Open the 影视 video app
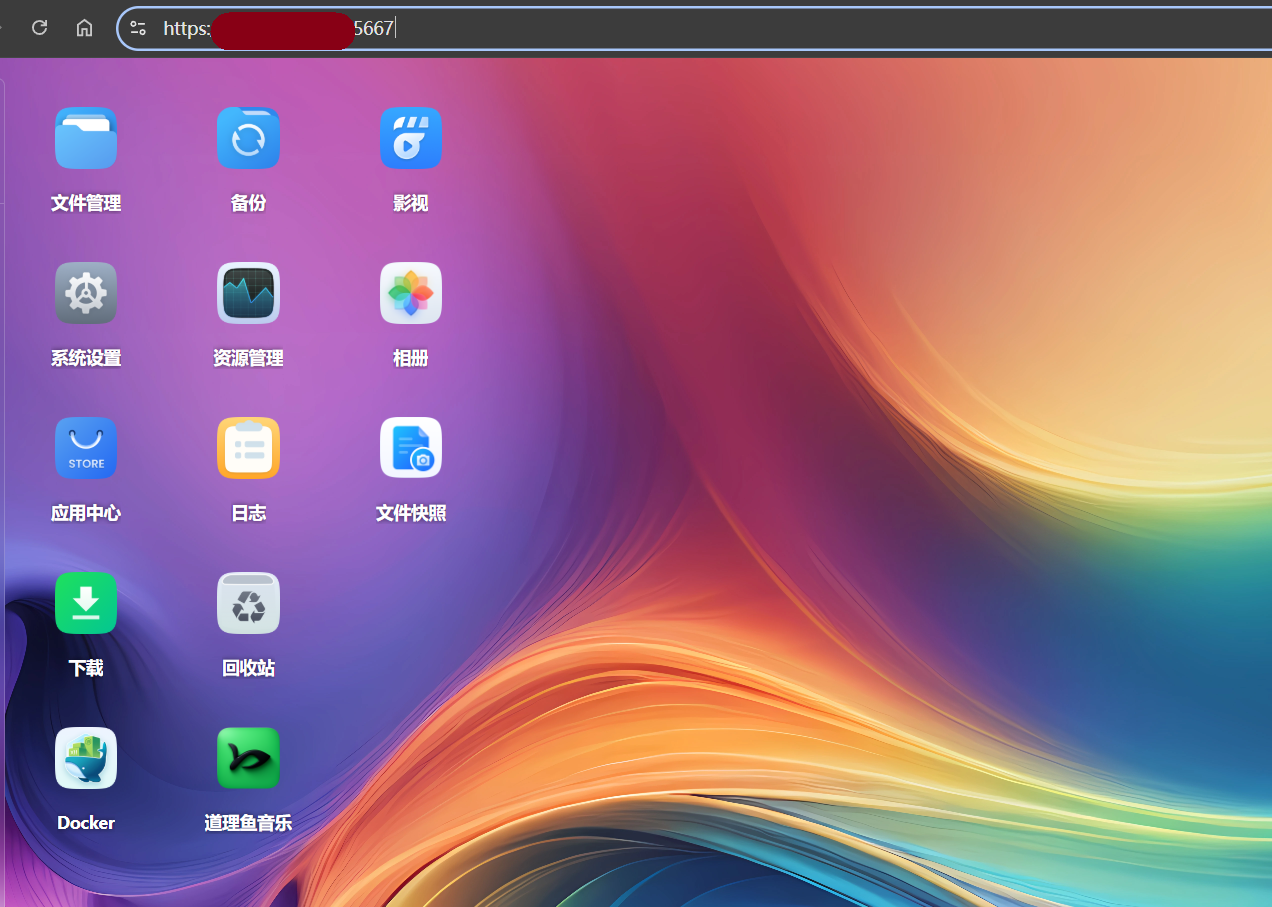1272x907 pixels. coord(411,138)
